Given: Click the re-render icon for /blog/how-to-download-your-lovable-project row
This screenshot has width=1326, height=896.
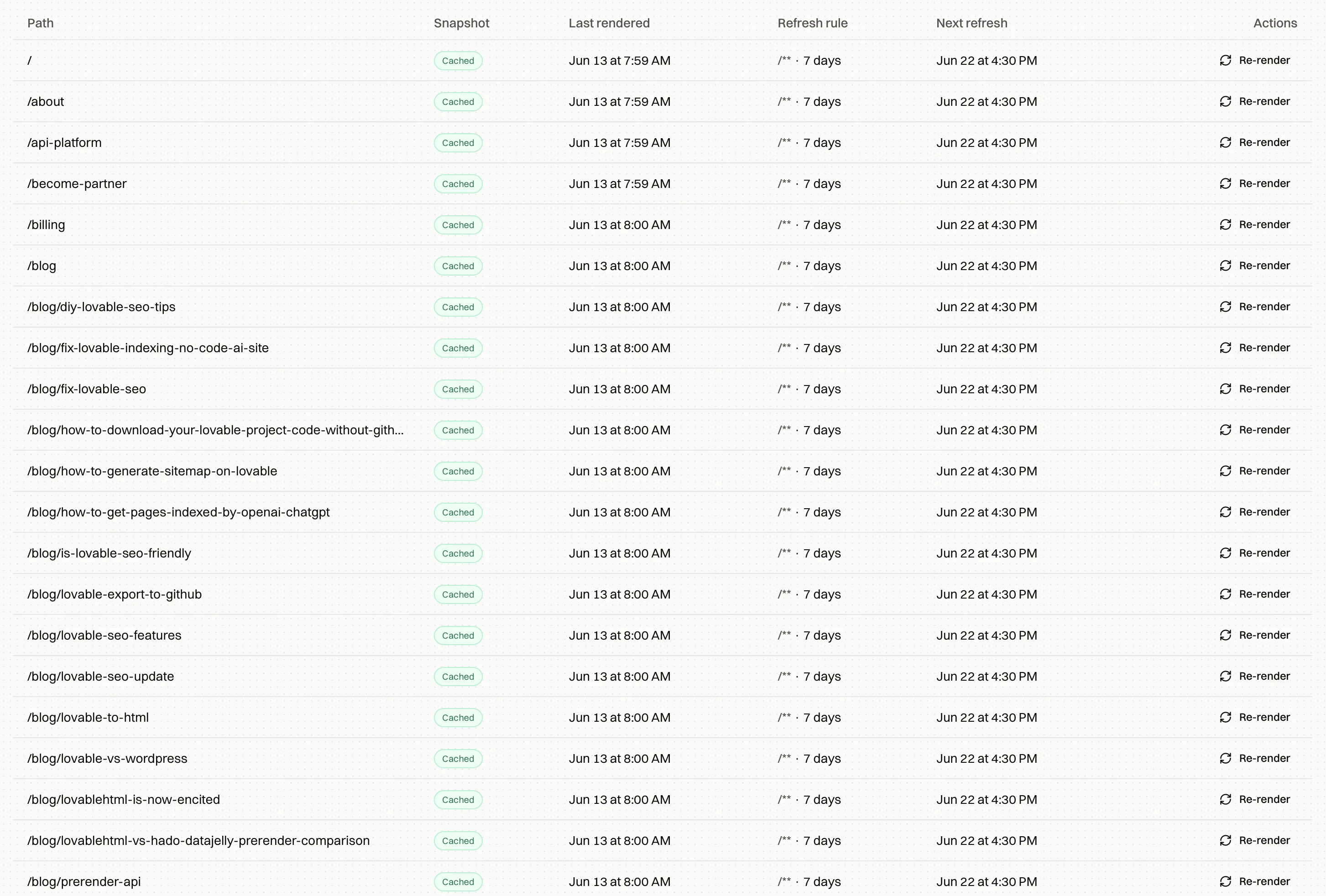Looking at the screenshot, I should point(1225,430).
